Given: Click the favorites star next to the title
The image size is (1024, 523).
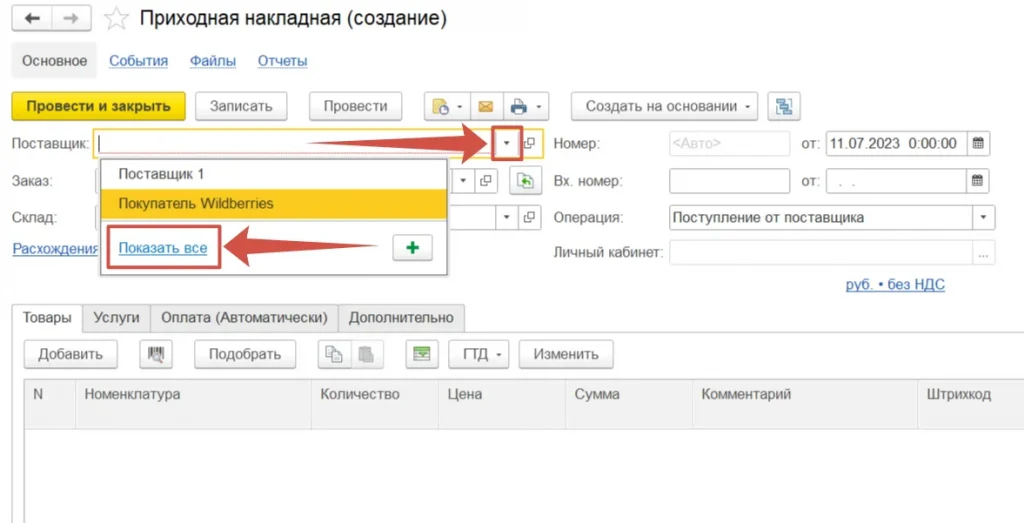Looking at the screenshot, I should coord(117,19).
